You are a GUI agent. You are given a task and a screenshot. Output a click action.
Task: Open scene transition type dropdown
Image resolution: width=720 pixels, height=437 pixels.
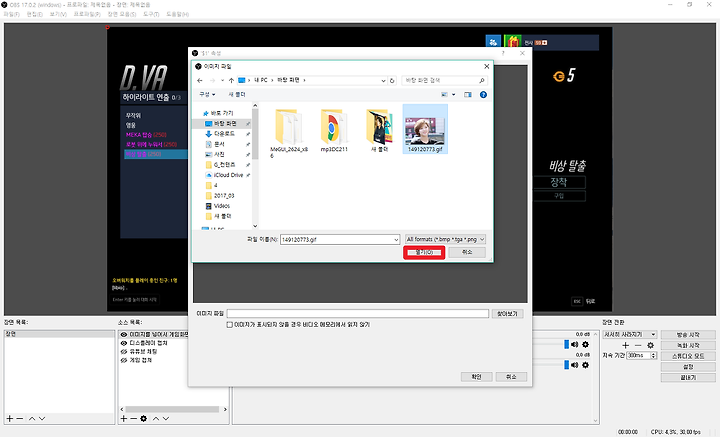point(630,334)
